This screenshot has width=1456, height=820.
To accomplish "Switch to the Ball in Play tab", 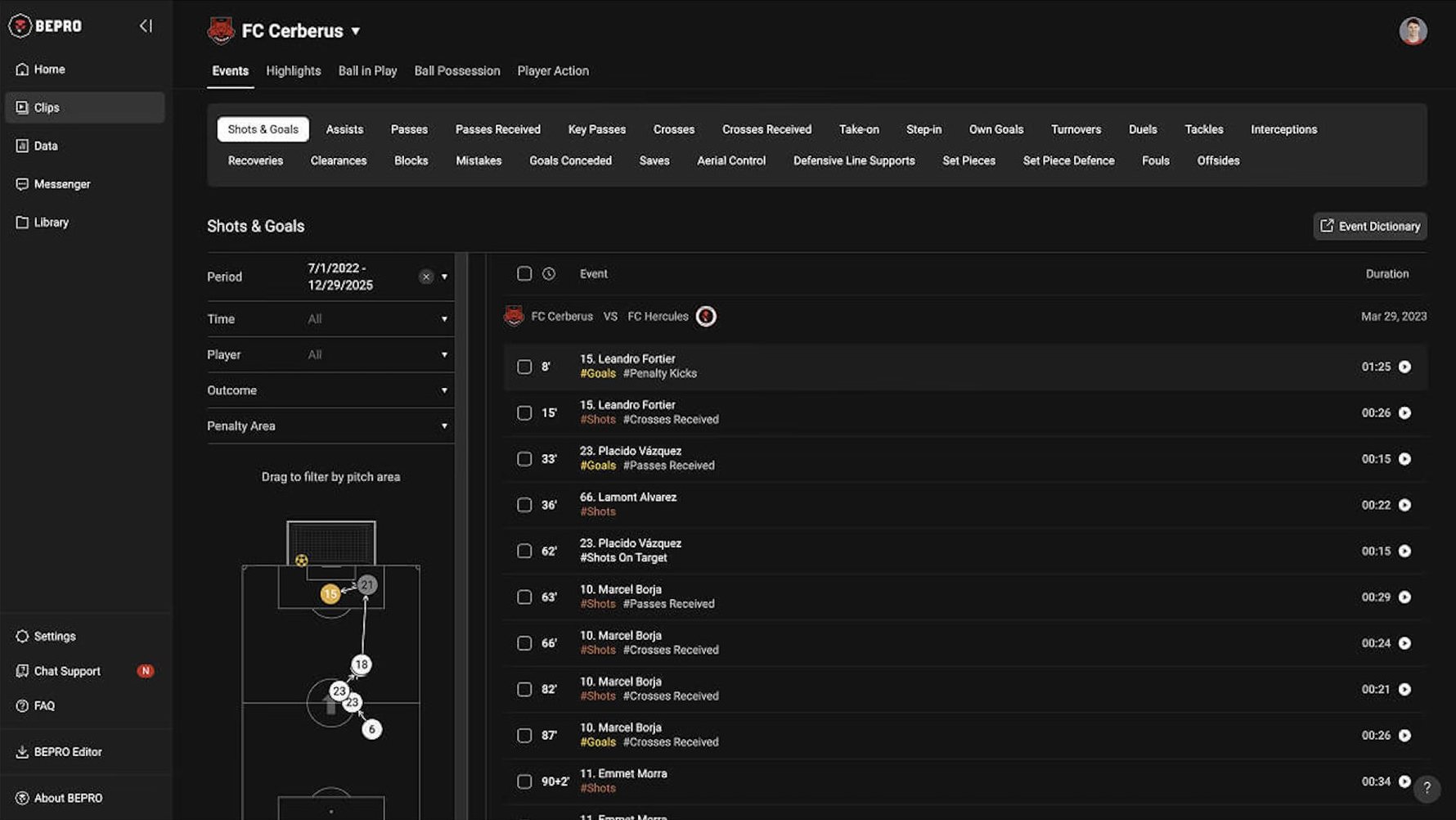I will click(367, 71).
